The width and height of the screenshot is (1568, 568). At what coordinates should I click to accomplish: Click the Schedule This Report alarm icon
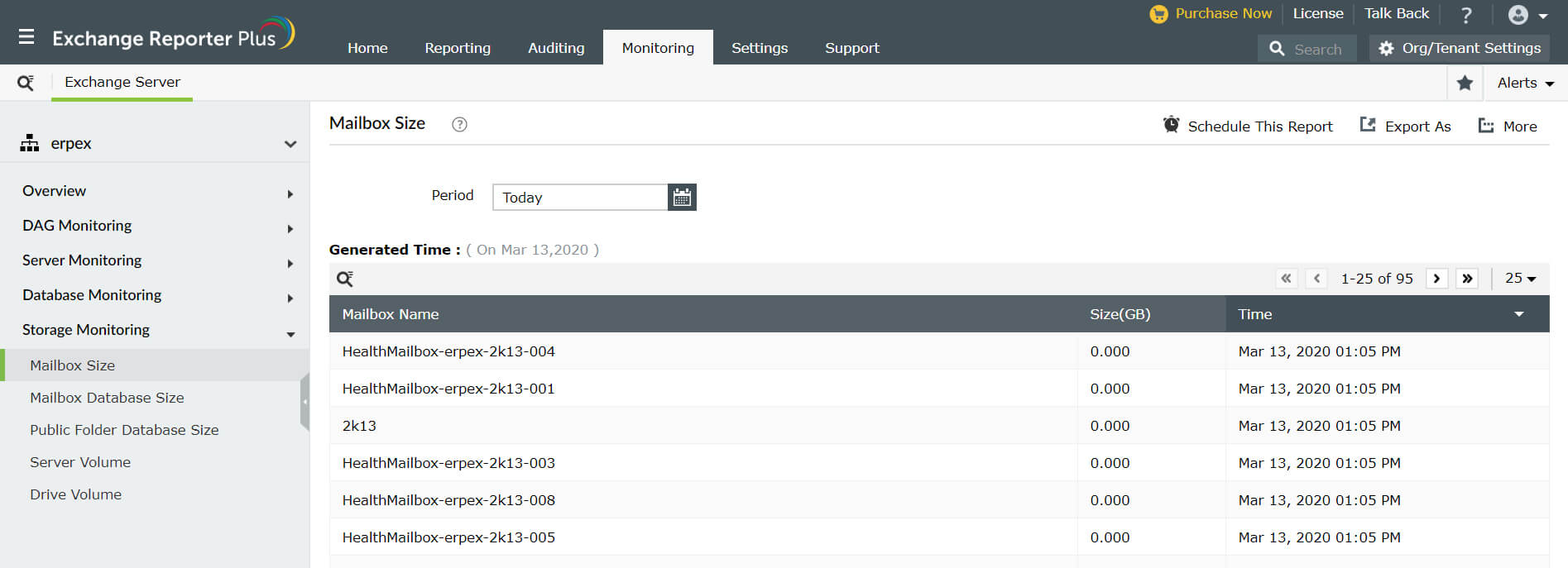pyautogui.click(x=1171, y=125)
